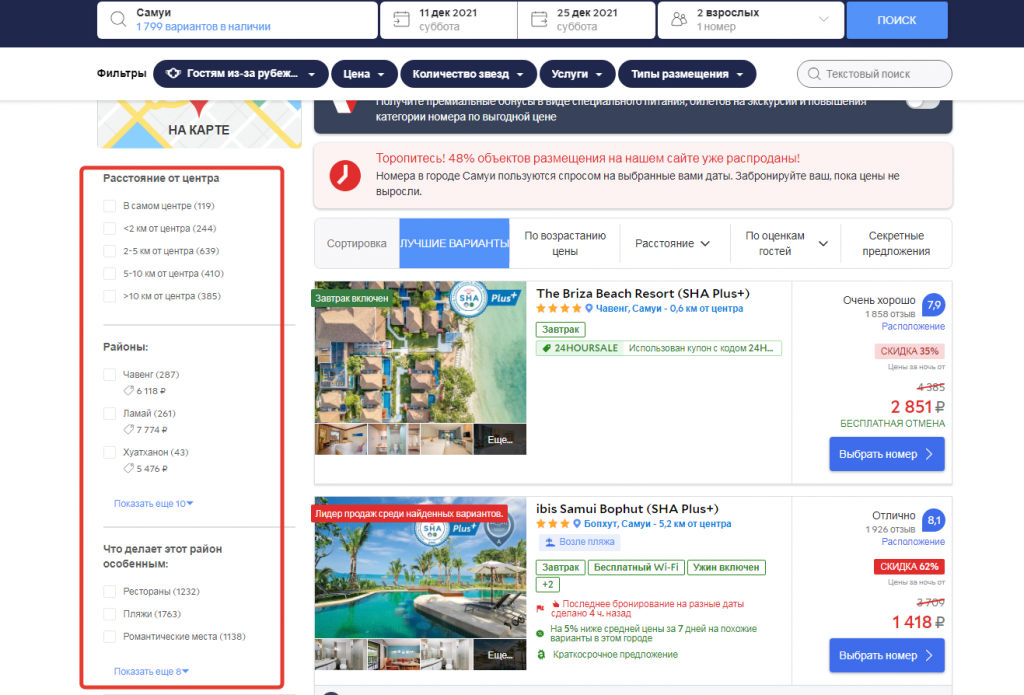Click the magnifier icon in Текстовый поиск
1024x695 pixels.
point(814,74)
